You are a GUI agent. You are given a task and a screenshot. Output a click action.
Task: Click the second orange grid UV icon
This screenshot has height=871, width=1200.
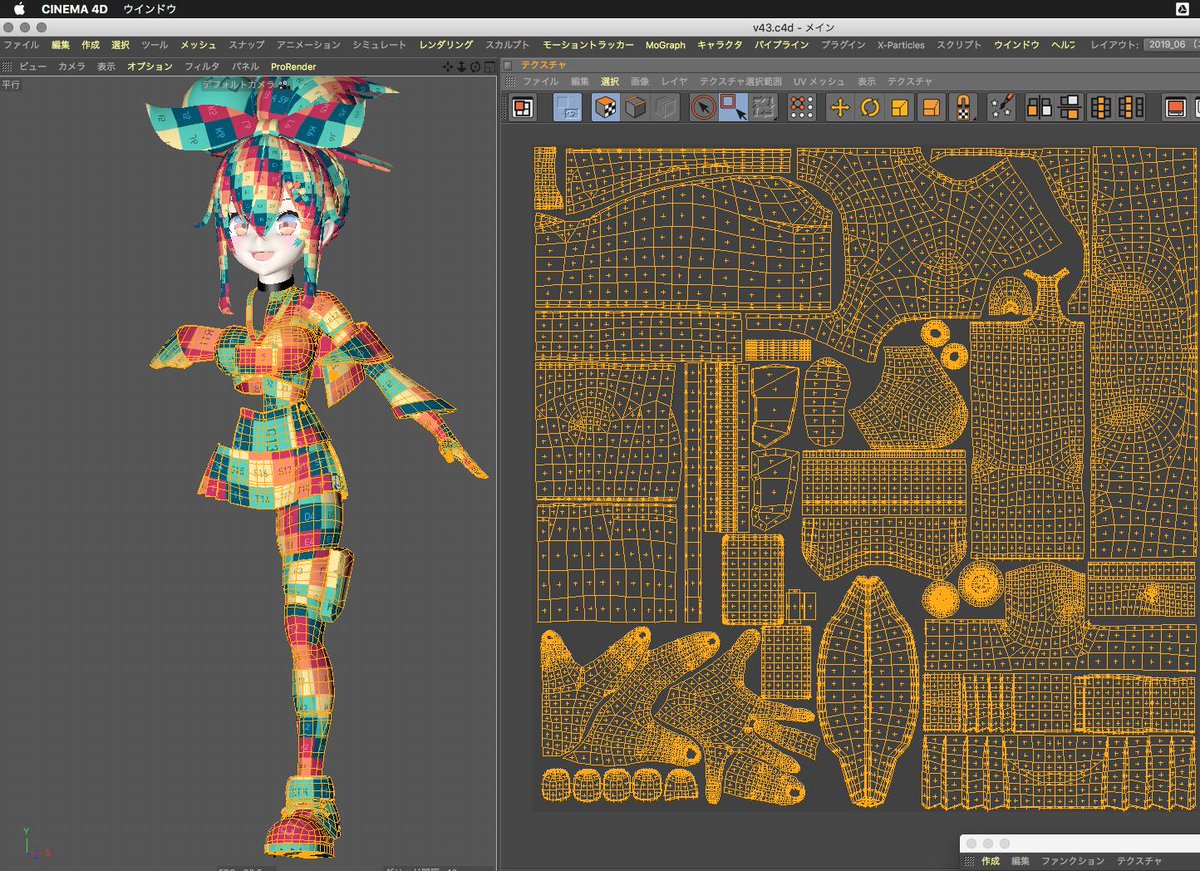pos(1131,107)
